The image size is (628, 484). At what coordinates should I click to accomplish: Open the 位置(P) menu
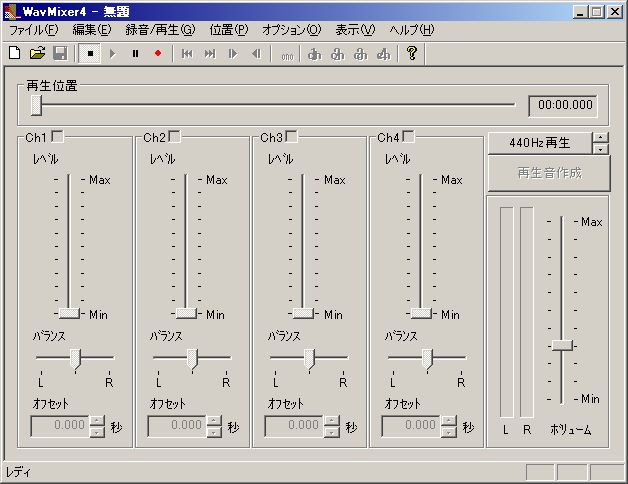pos(229,30)
